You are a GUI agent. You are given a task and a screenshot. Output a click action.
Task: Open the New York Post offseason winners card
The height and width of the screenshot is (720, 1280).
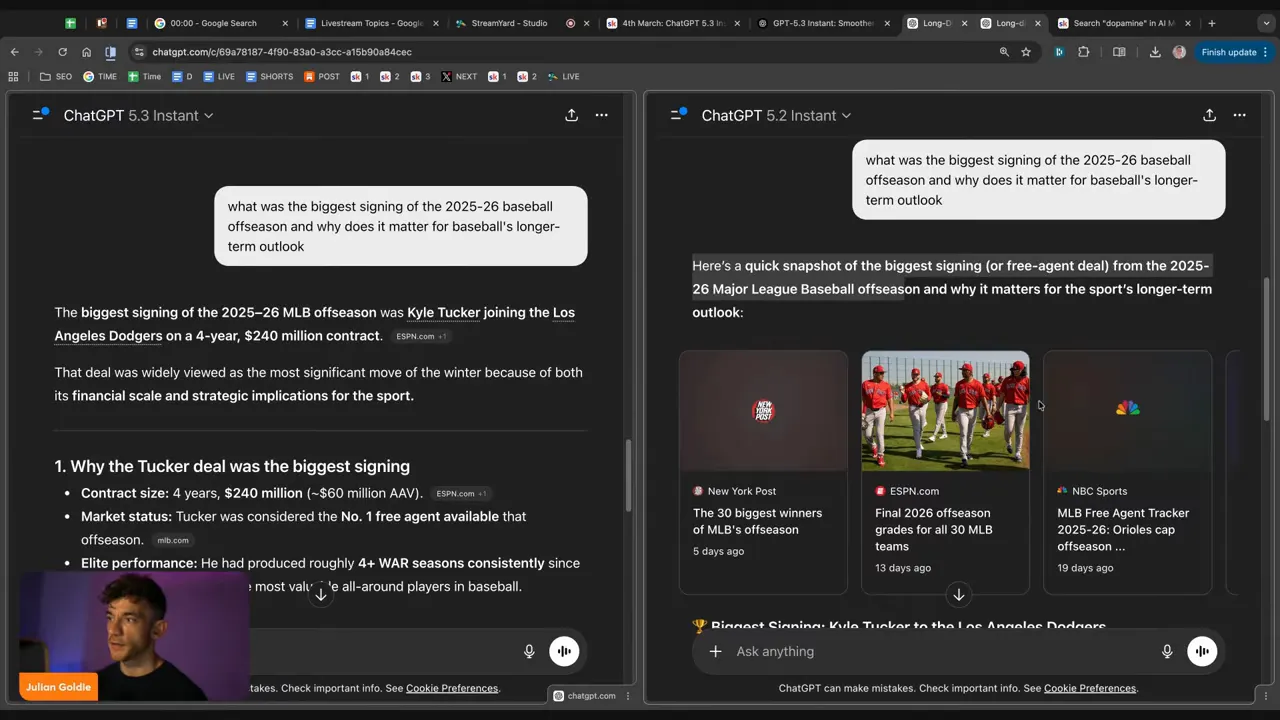pyautogui.click(x=763, y=472)
